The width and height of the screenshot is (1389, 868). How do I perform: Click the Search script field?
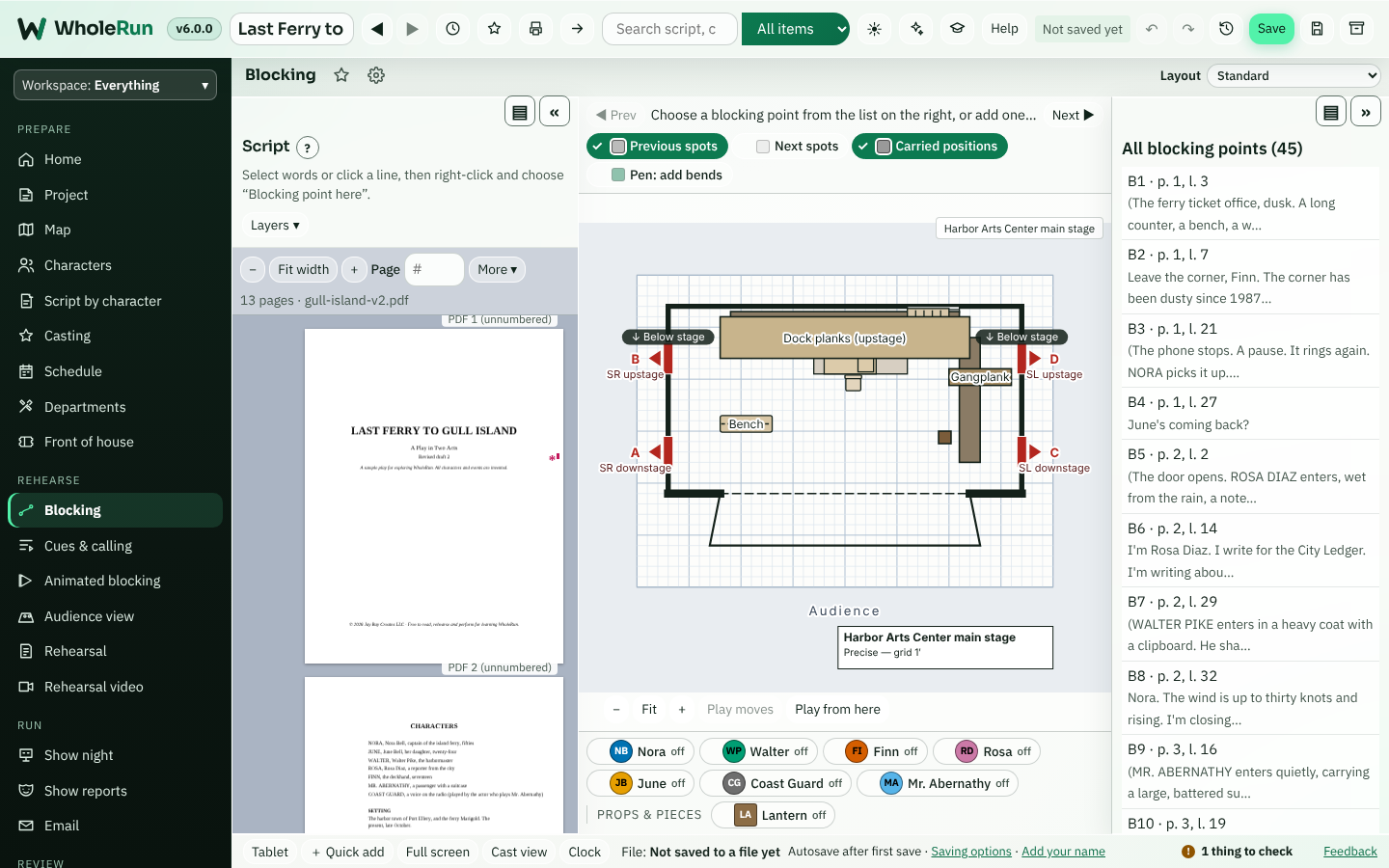pos(670,29)
